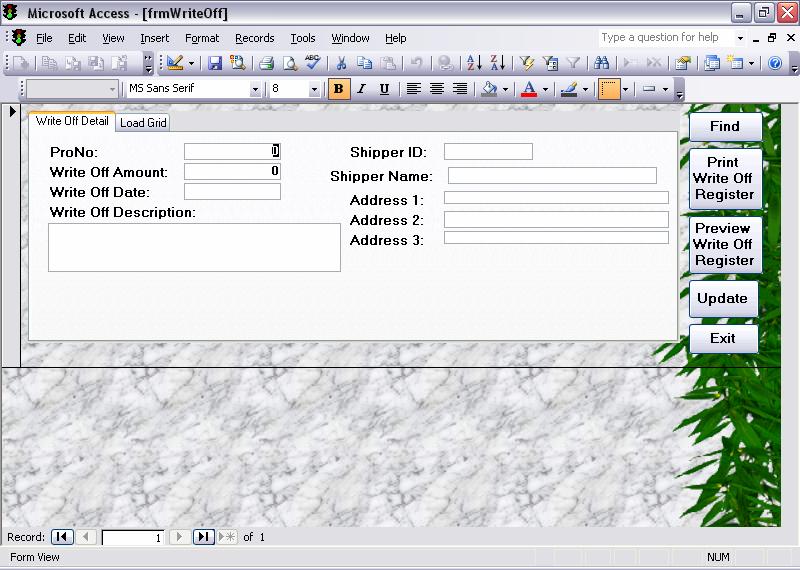Click the Find binoculars icon

601,63
